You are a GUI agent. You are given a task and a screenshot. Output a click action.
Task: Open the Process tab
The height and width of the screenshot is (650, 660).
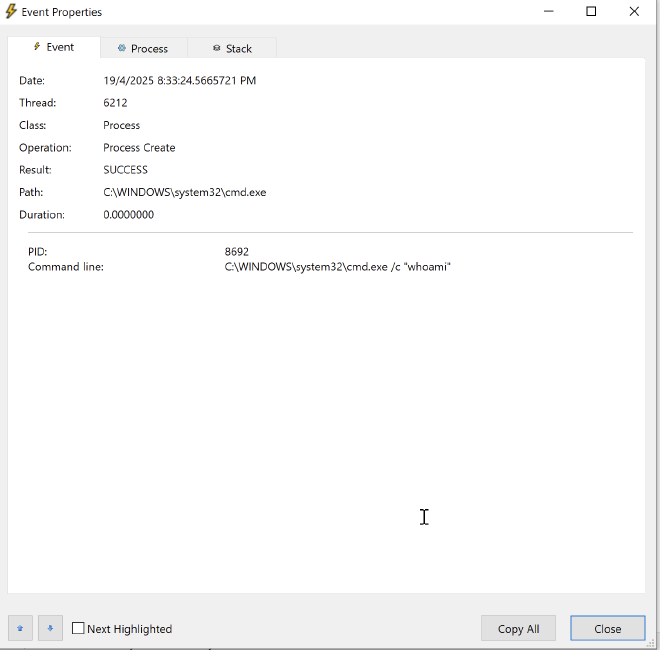coord(142,48)
